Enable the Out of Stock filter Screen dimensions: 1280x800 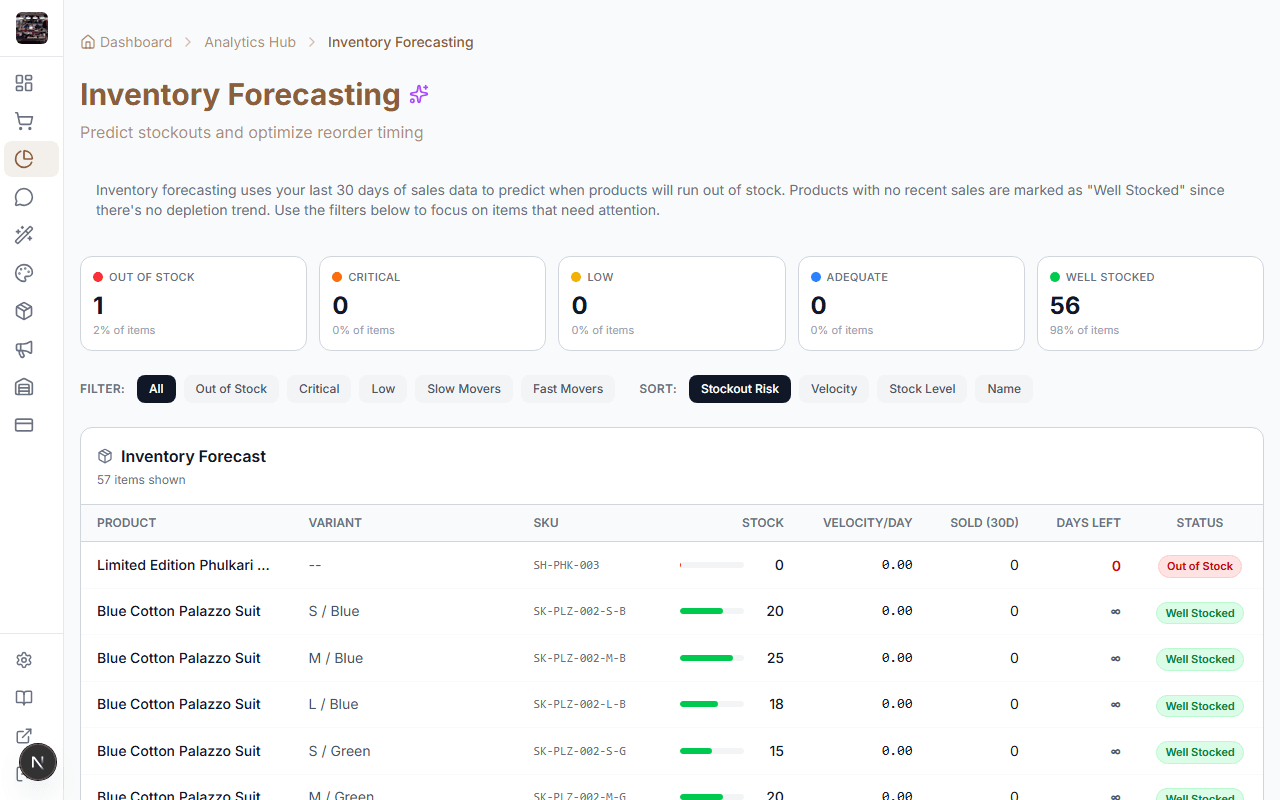tap(231, 388)
